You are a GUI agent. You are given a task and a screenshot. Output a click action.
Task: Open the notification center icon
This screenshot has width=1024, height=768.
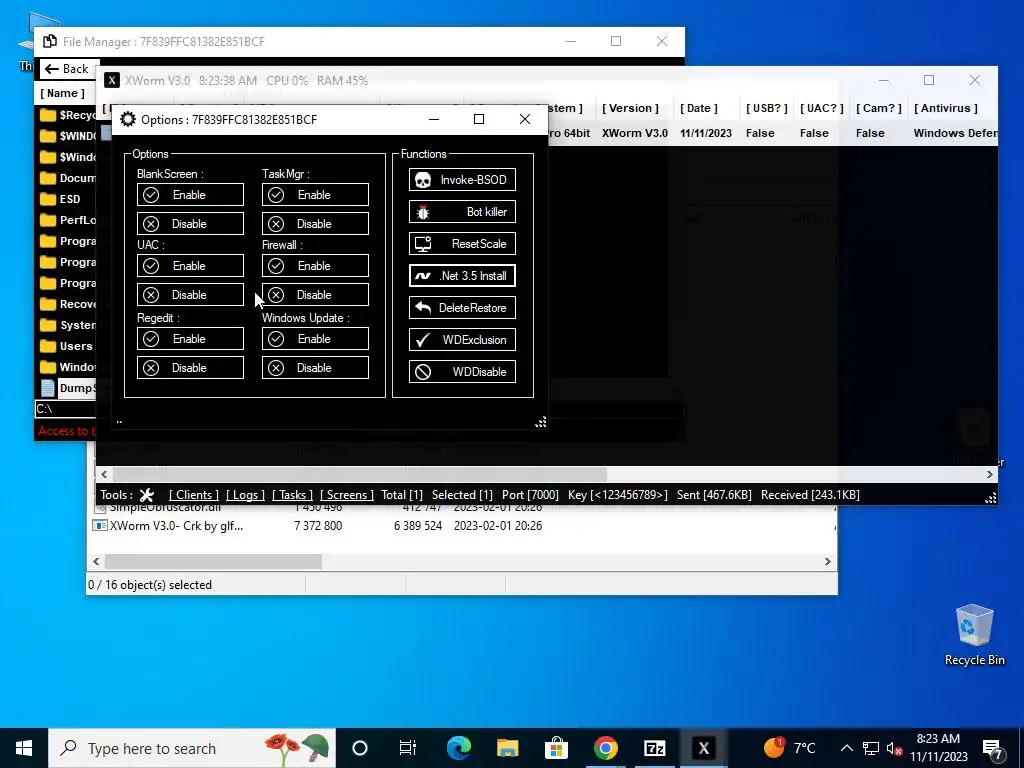tap(993, 749)
